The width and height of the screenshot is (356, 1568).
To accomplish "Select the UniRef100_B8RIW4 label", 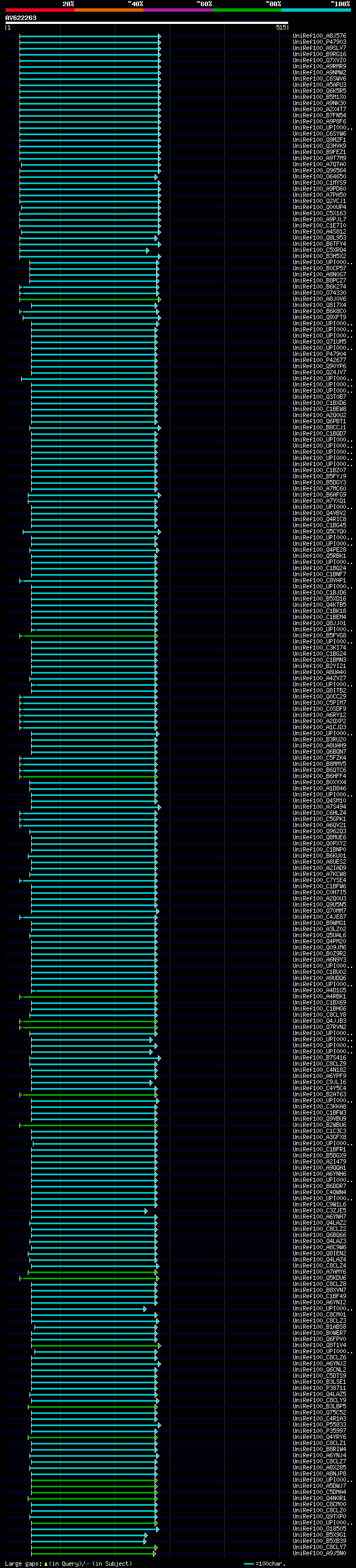I will click(319, 1450).
